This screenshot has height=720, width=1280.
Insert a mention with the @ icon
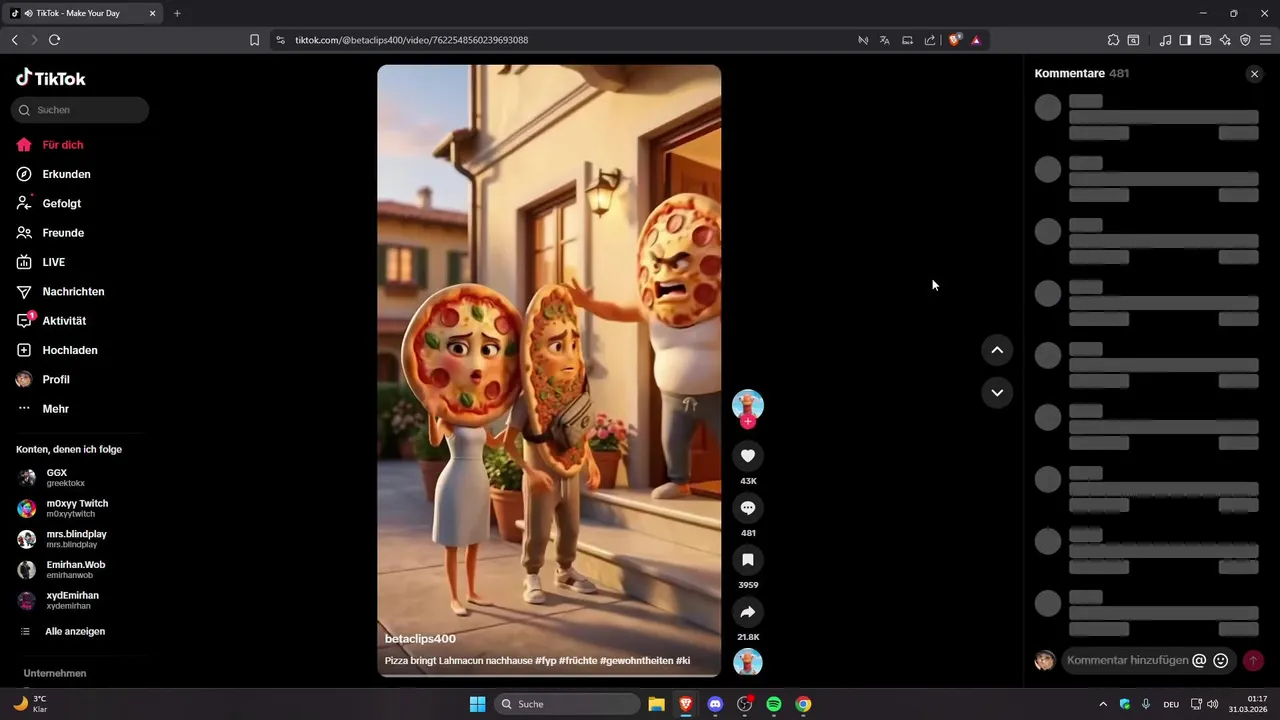[1200, 661]
